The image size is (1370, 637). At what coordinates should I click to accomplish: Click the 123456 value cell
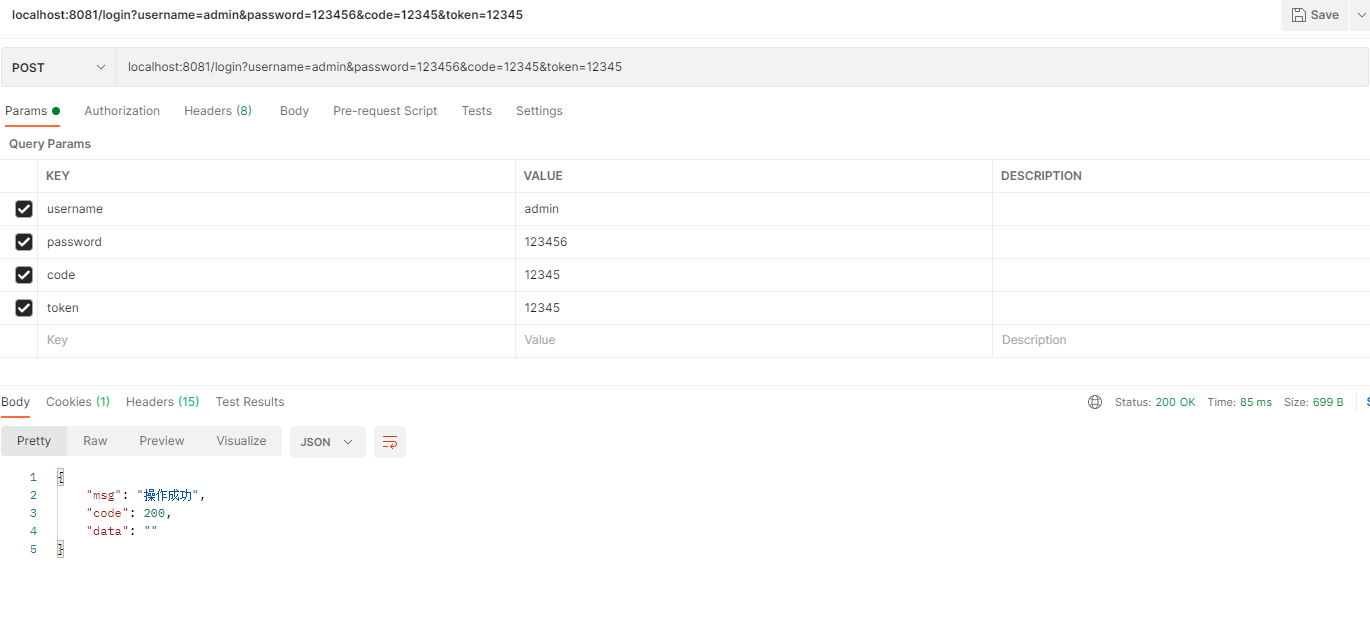754,242
